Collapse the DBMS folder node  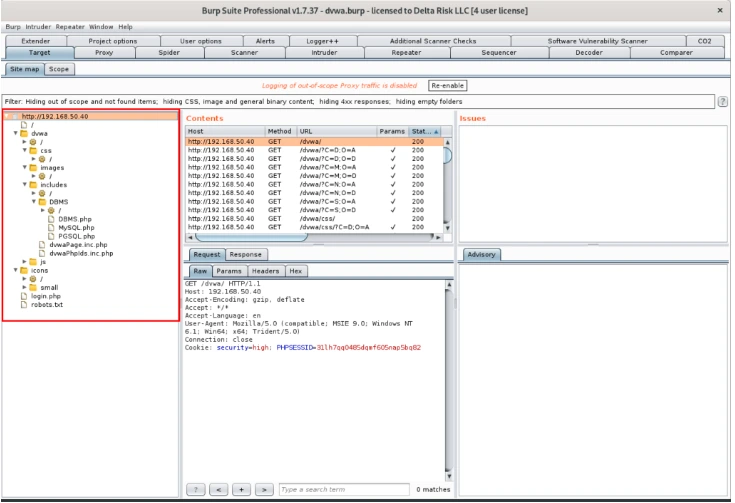(x=34, y=202)
